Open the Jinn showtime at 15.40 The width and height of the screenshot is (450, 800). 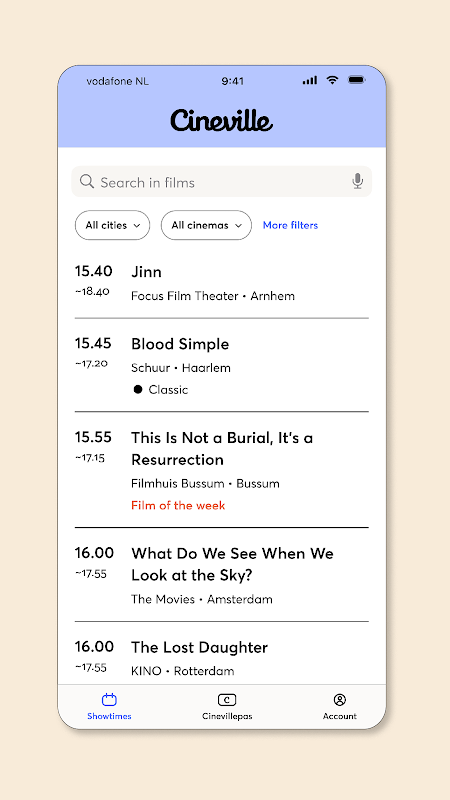point(221,283)
